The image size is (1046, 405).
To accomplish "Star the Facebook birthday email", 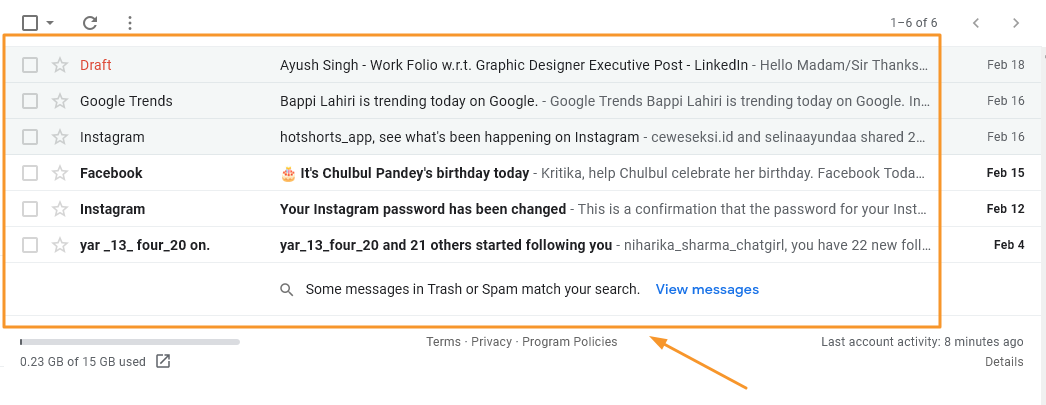I will tap(60, 173).
